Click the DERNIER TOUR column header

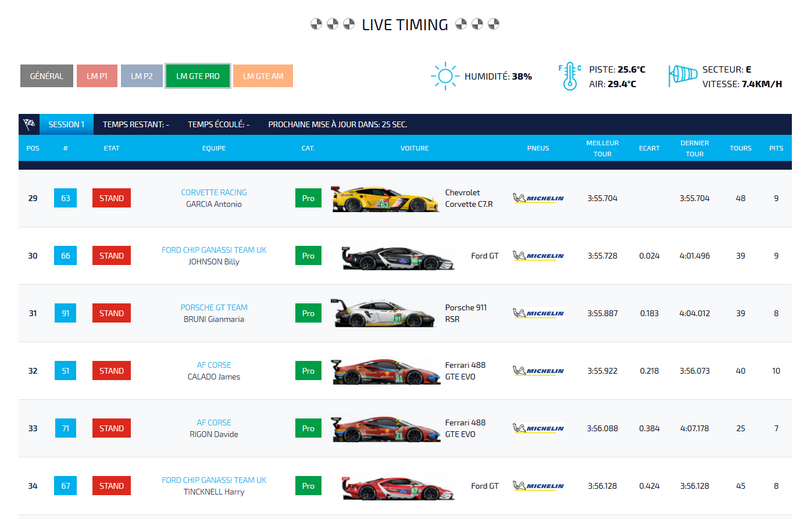click(694, 149)
